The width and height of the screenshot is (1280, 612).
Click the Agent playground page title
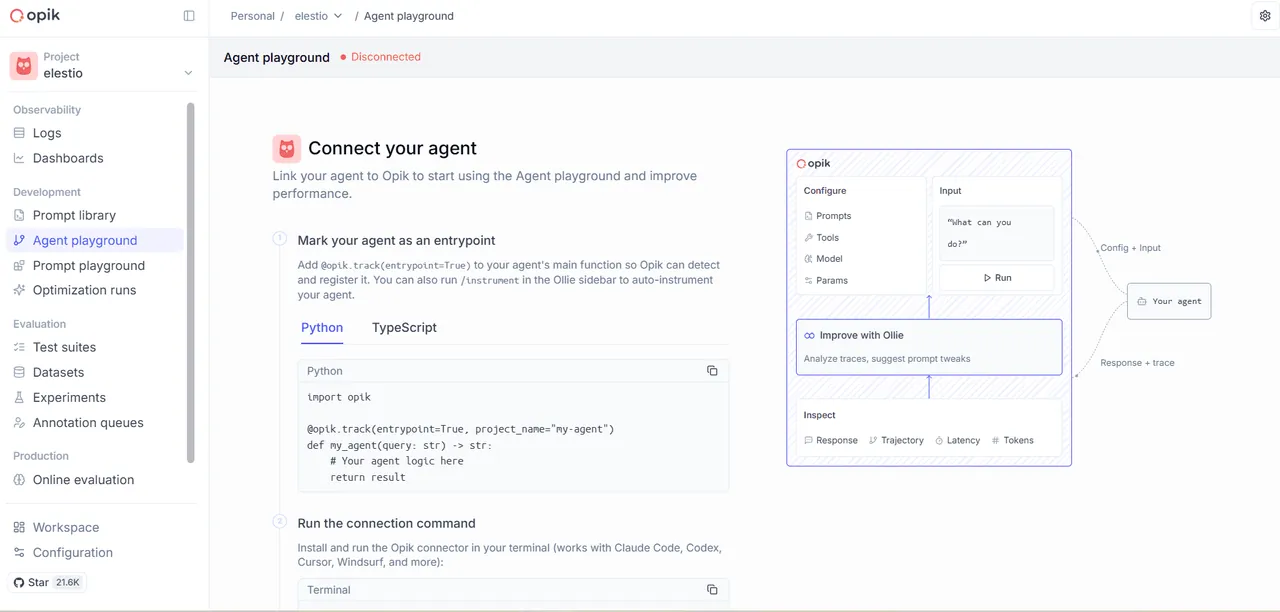pyautogui.click(x=277, y=57)
